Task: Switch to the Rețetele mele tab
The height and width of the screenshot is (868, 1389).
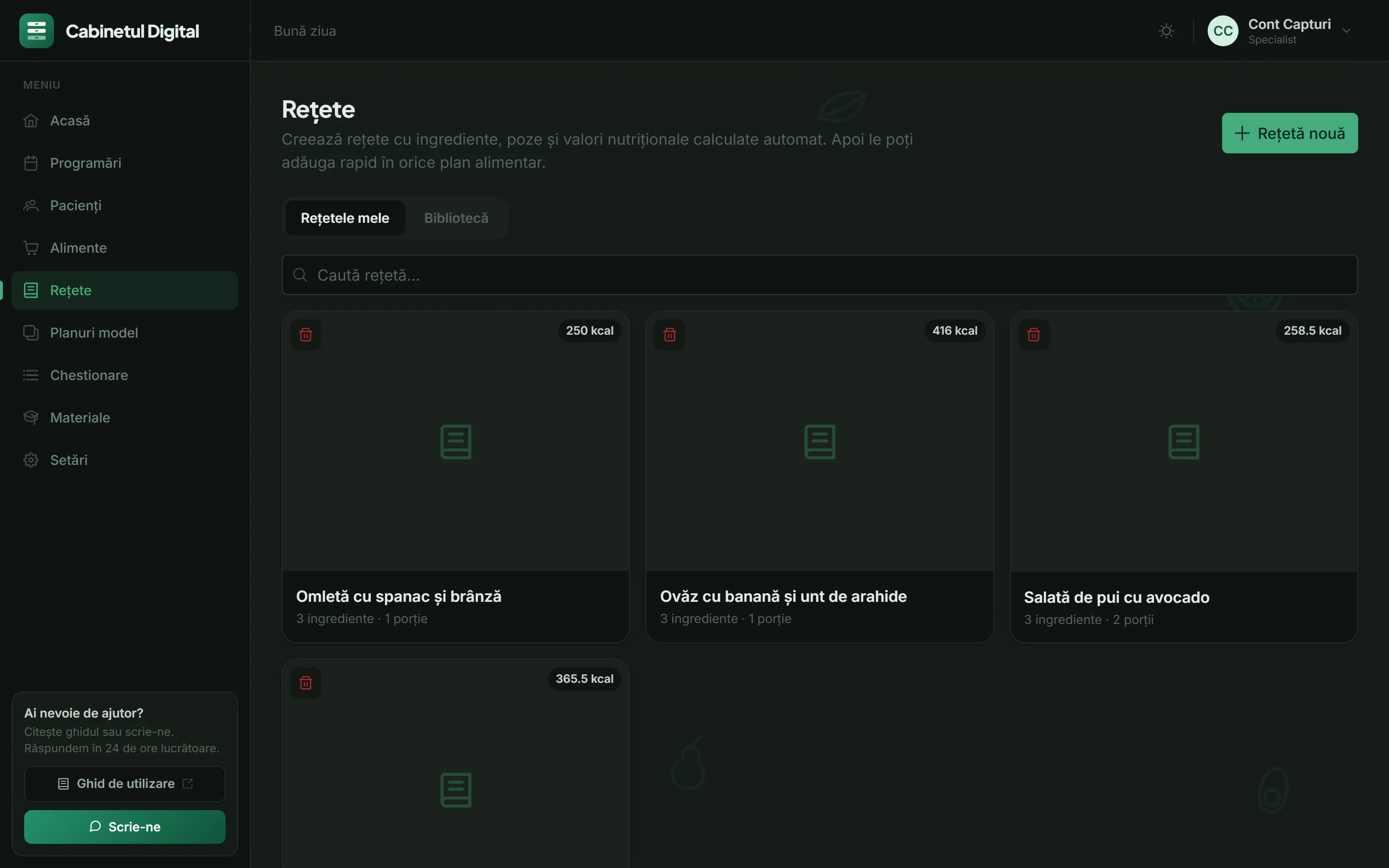Action: tap(345, 218)
